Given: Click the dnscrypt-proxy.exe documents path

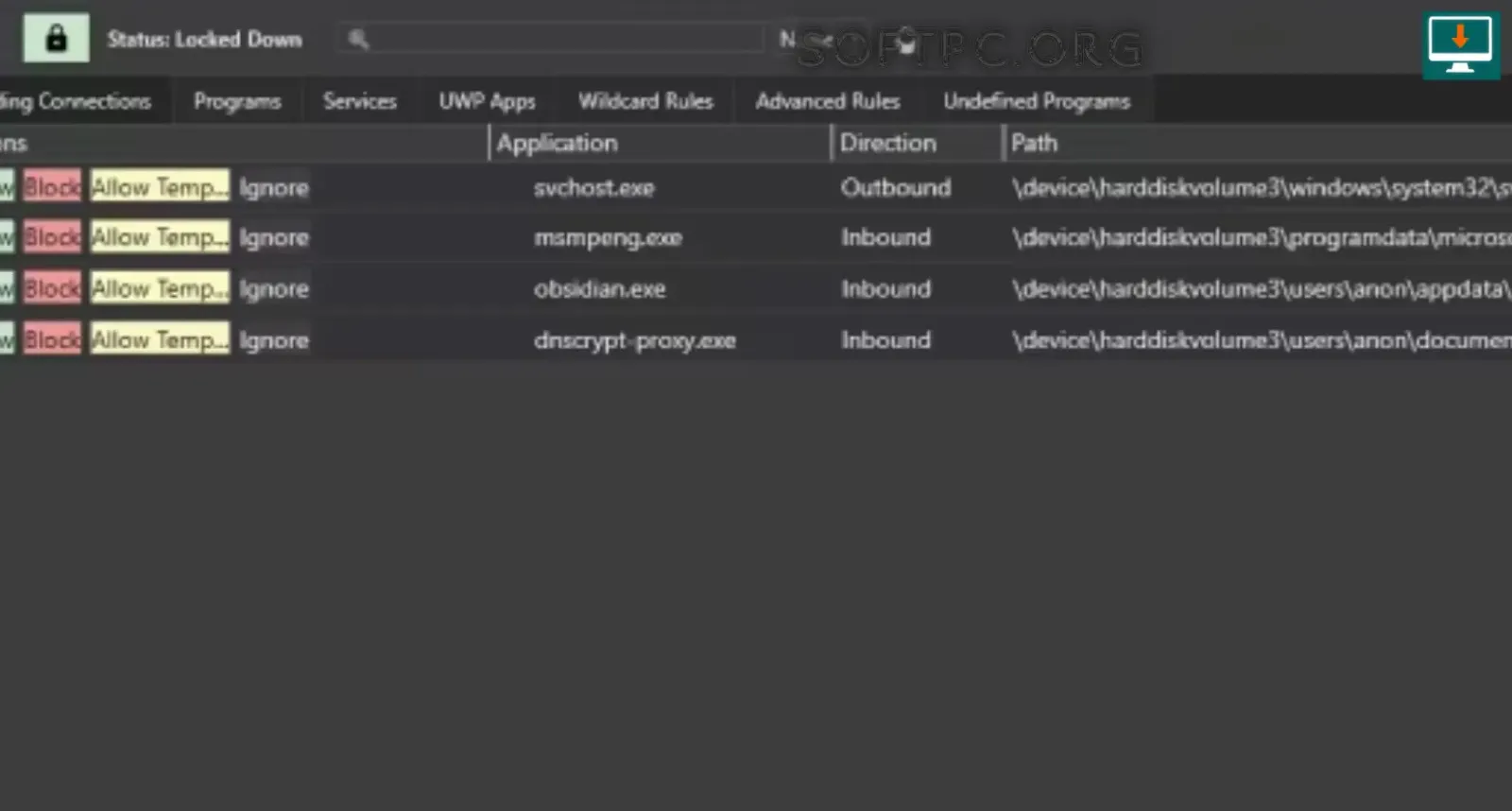Looking at the screenshot, I should 1262,339.
